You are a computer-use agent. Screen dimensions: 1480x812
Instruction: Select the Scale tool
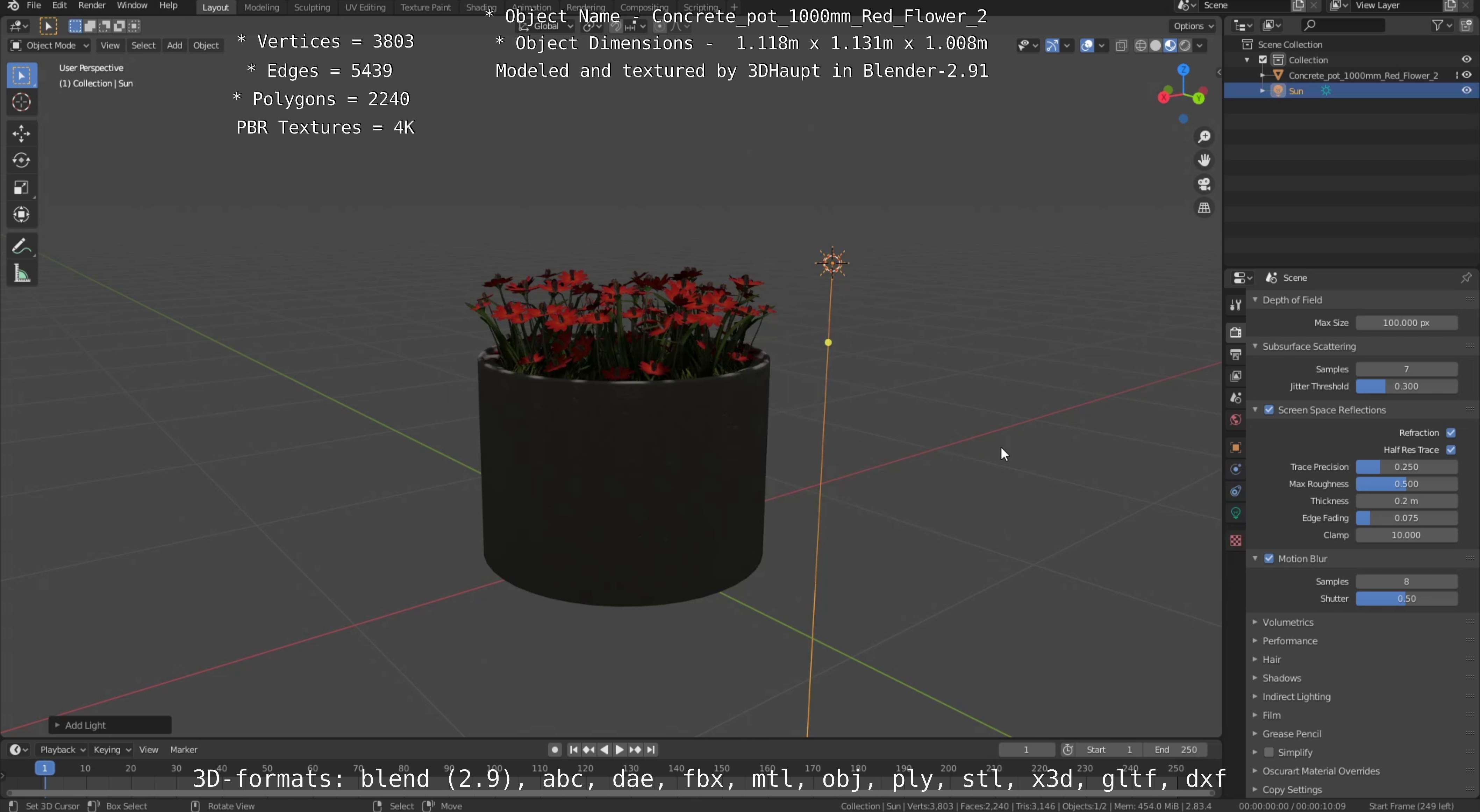22,188
